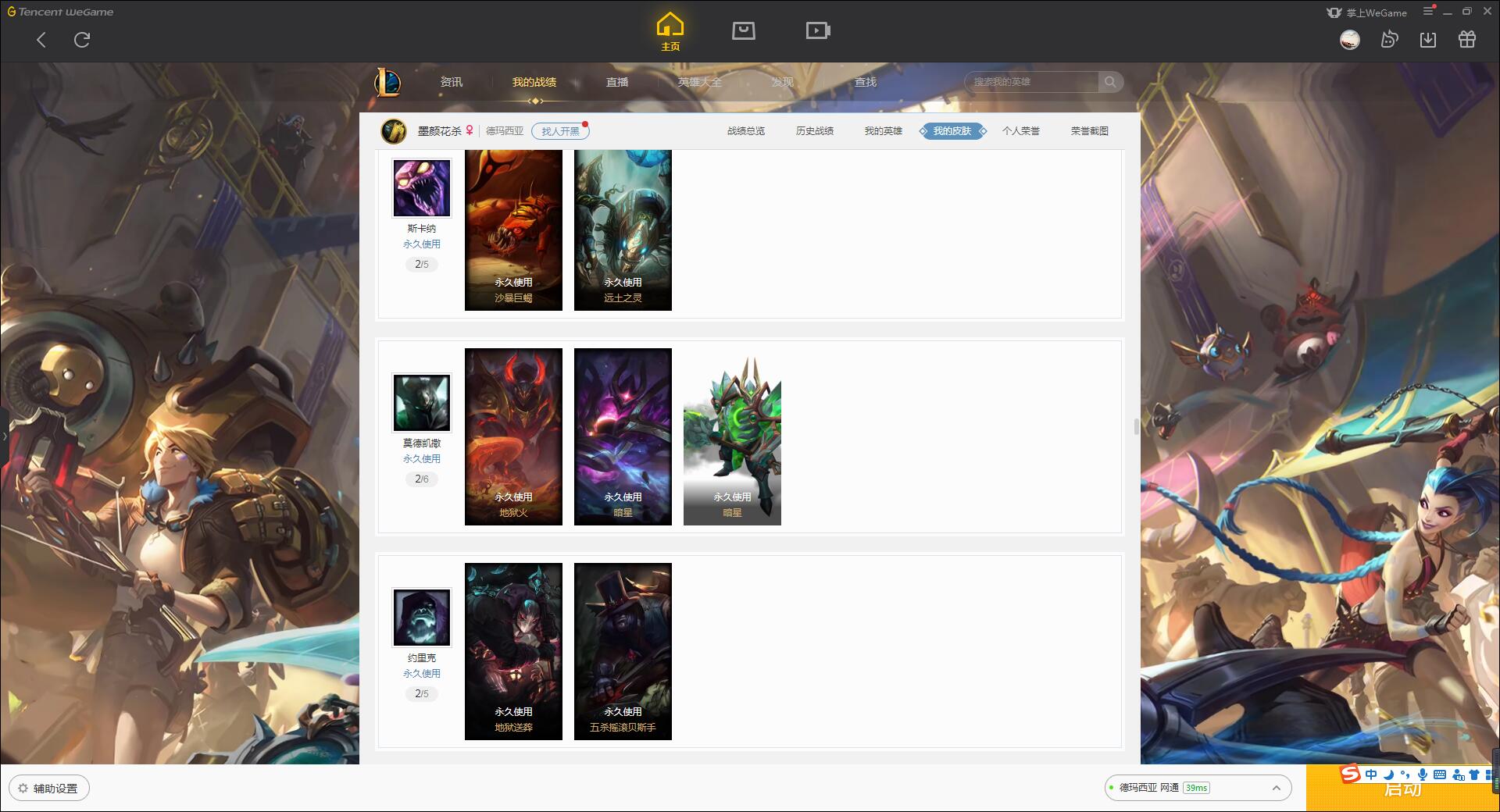Expand the 德玛西亚 网通 server selector
The height and width of the screenshot is (812, 1500).
tap(1197, 788)
